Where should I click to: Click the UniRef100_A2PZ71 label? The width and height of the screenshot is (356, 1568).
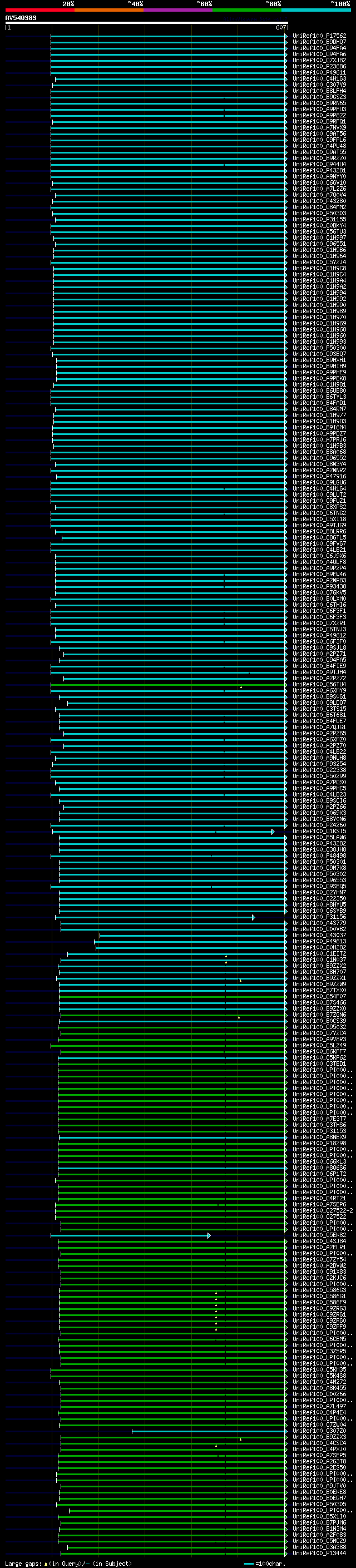tap(319, 654)
